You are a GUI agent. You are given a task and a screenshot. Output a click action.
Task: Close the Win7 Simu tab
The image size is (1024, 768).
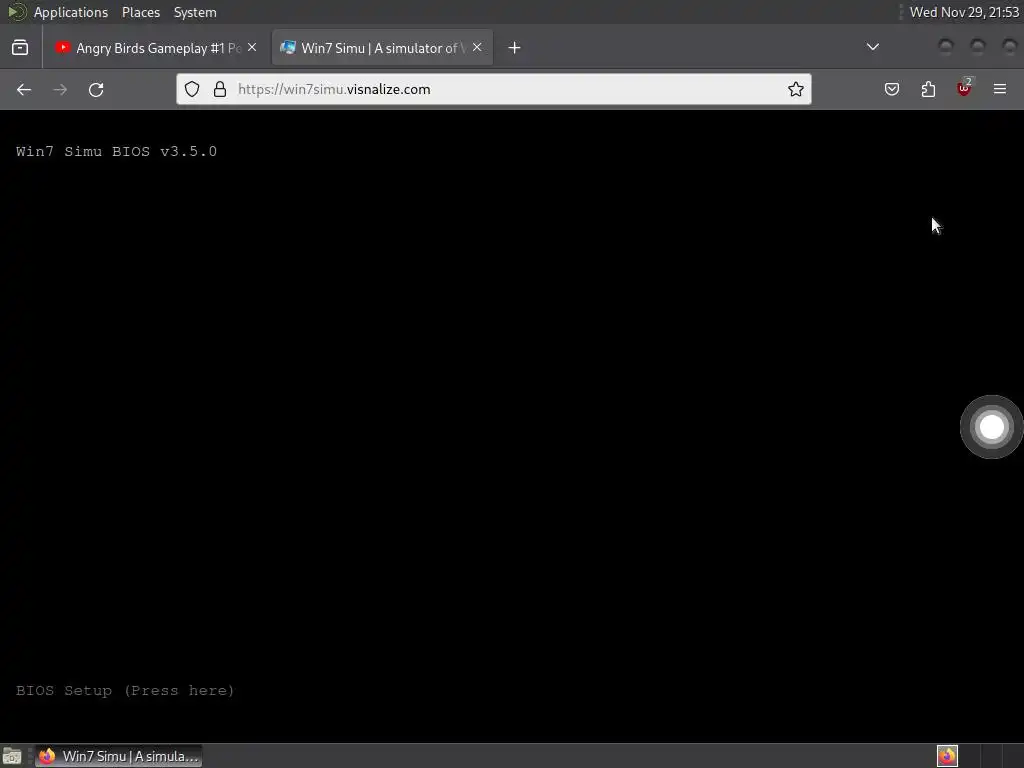tap(477, 47)
